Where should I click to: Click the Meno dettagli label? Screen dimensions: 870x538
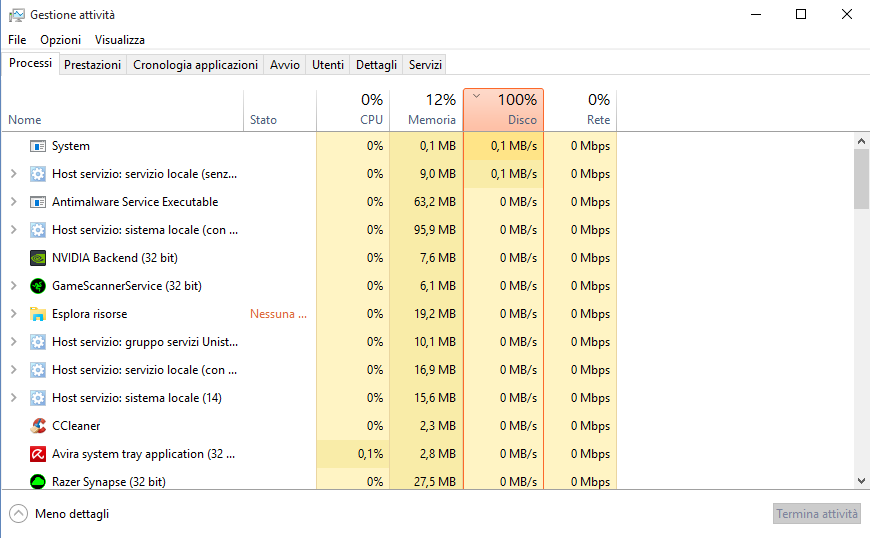(x=72, y=514)
